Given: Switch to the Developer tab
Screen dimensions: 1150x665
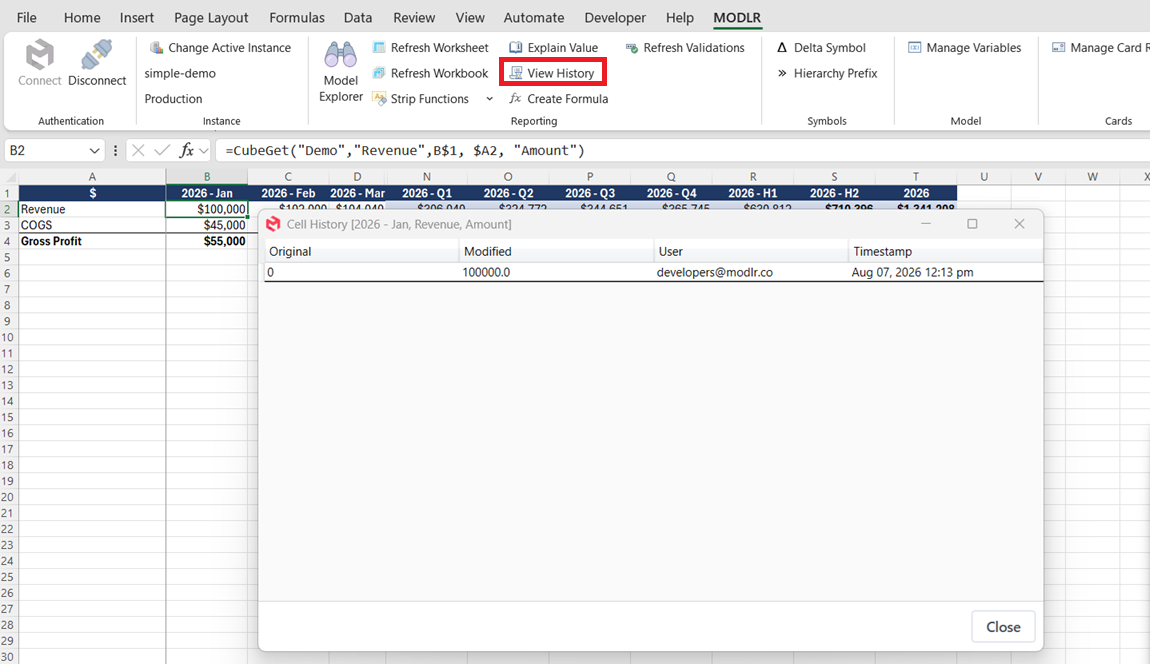Looking at the screenshot, I should 615,18.
